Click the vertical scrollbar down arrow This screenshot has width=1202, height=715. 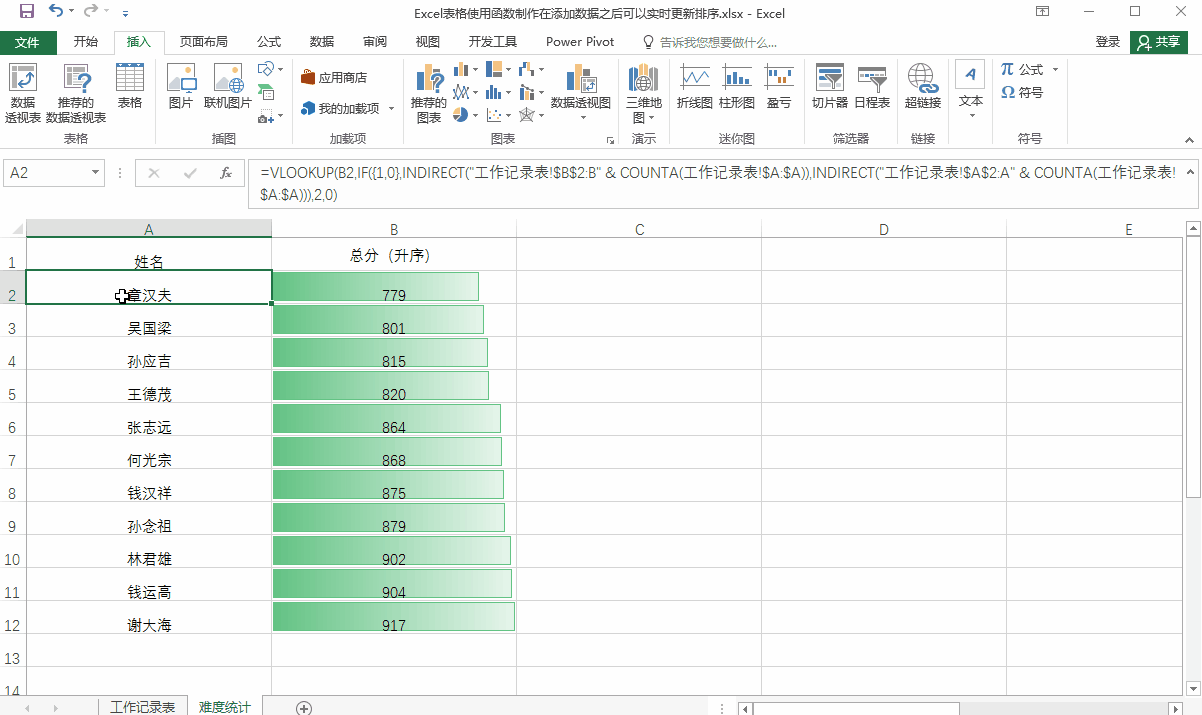tap(1192, 688)
